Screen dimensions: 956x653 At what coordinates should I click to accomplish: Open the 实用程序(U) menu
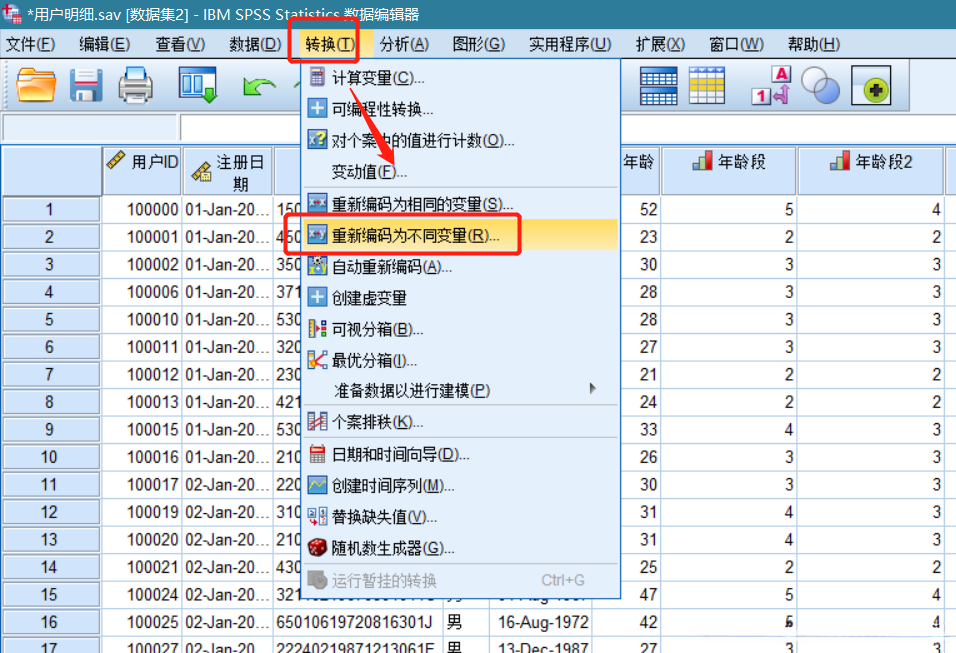click(570, 45)
